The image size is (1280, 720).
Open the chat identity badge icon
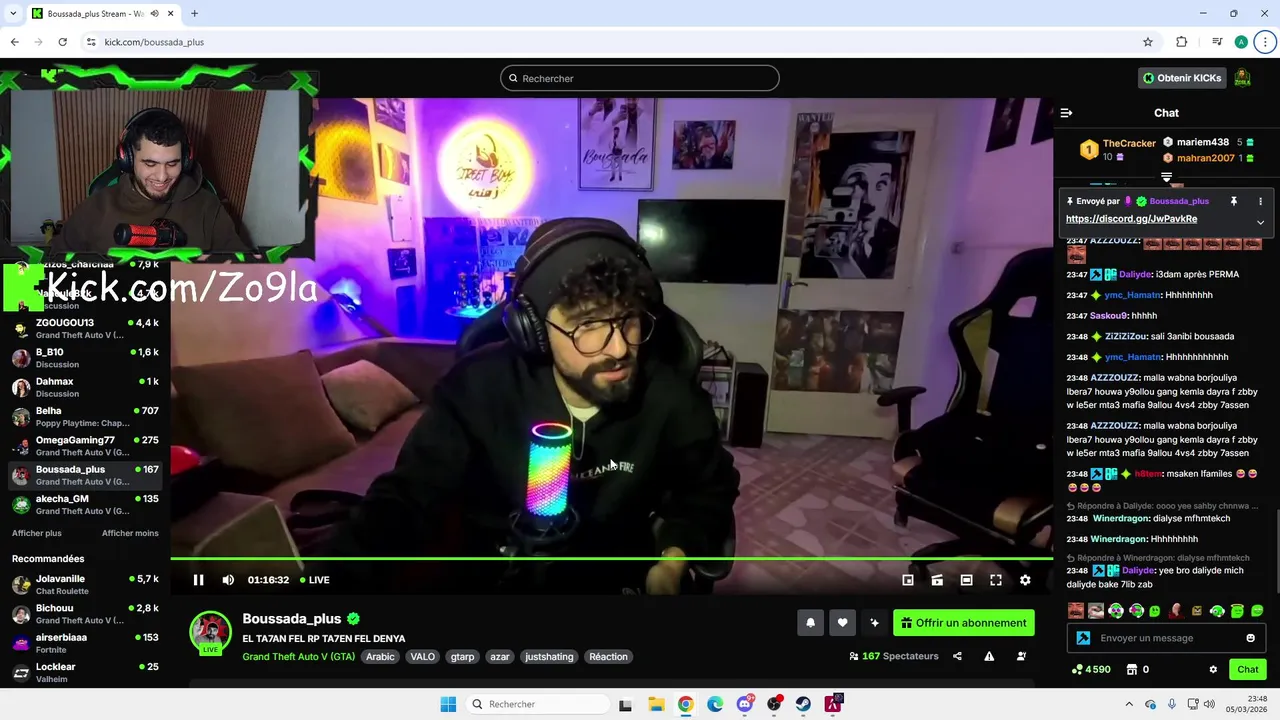1083,638
